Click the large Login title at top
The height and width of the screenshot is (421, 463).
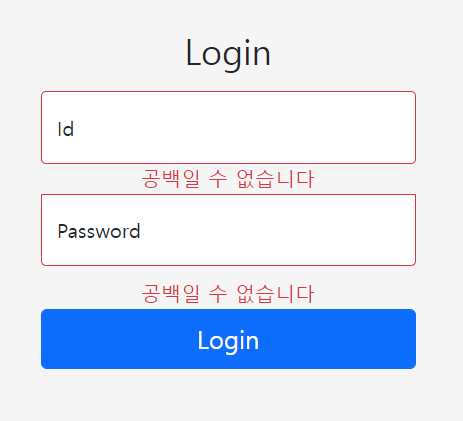point(228,53)
